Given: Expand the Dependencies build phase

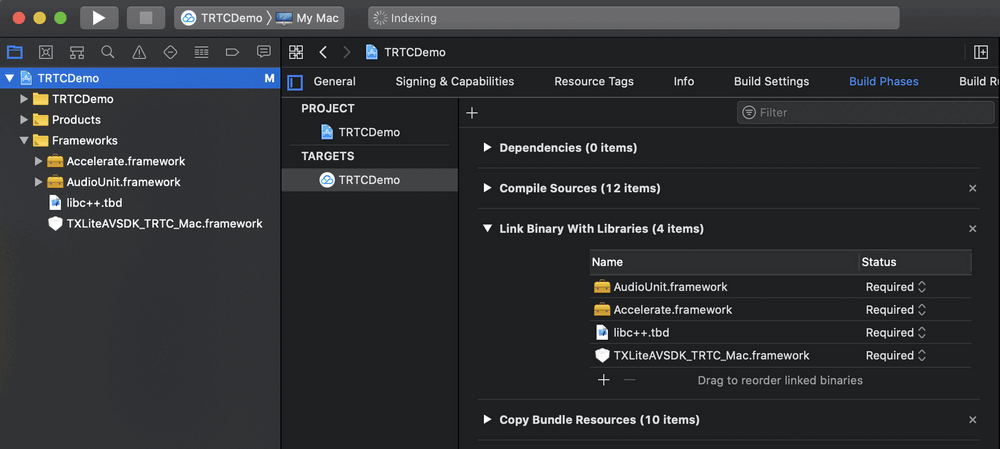Looking at the screenshot, I should [487, 148].
